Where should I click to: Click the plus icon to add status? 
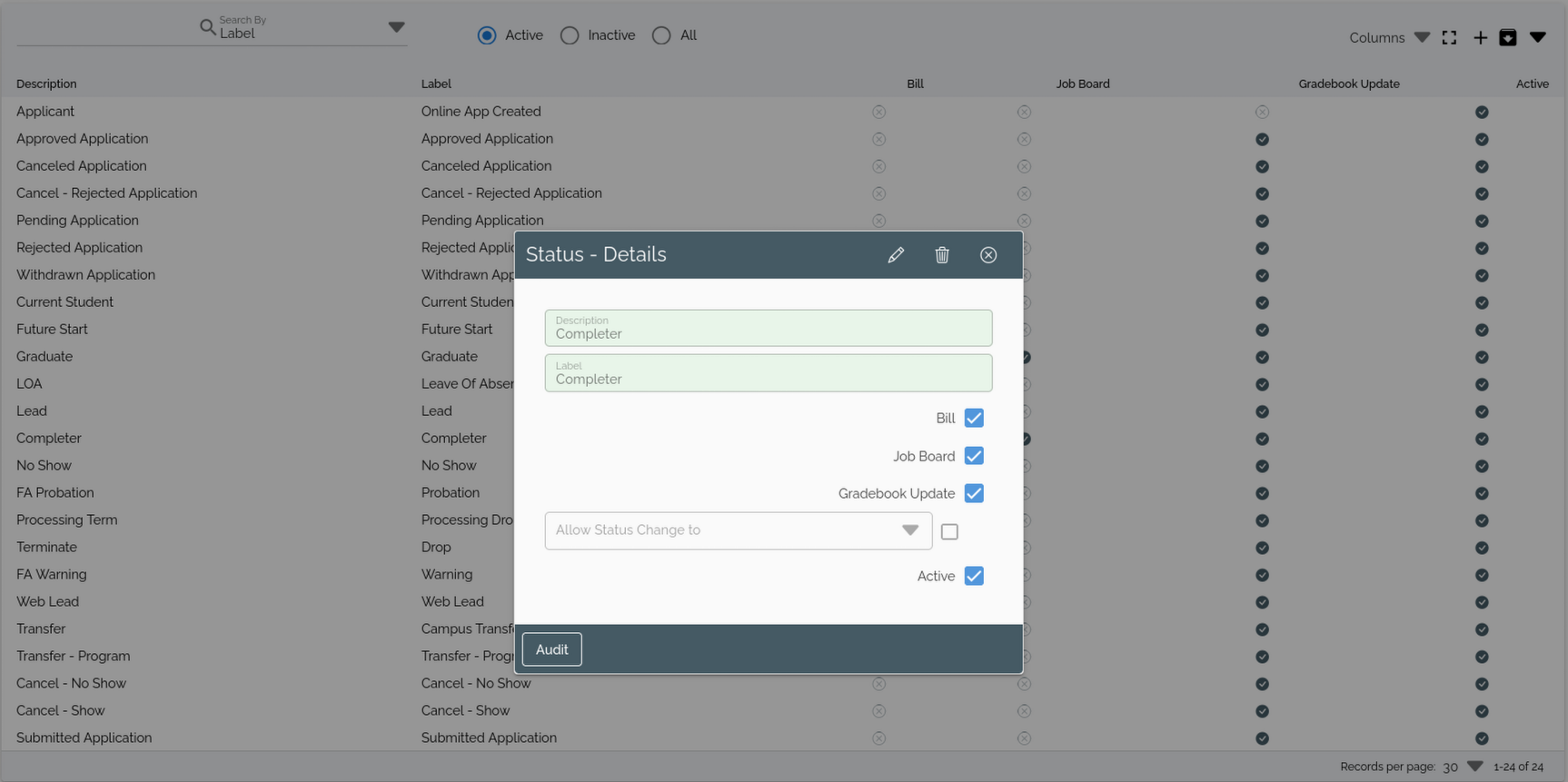tap(1480, 37)
